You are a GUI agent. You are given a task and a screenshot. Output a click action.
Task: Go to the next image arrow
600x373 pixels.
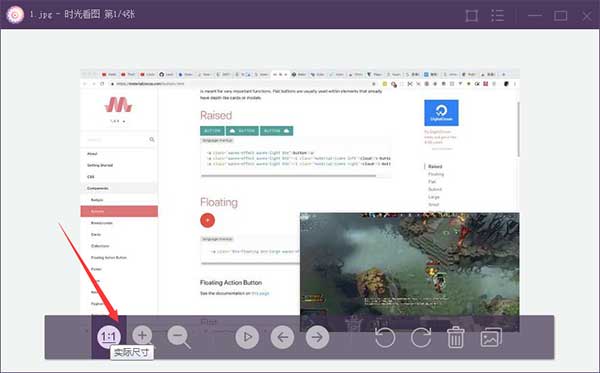coord(317,337)
